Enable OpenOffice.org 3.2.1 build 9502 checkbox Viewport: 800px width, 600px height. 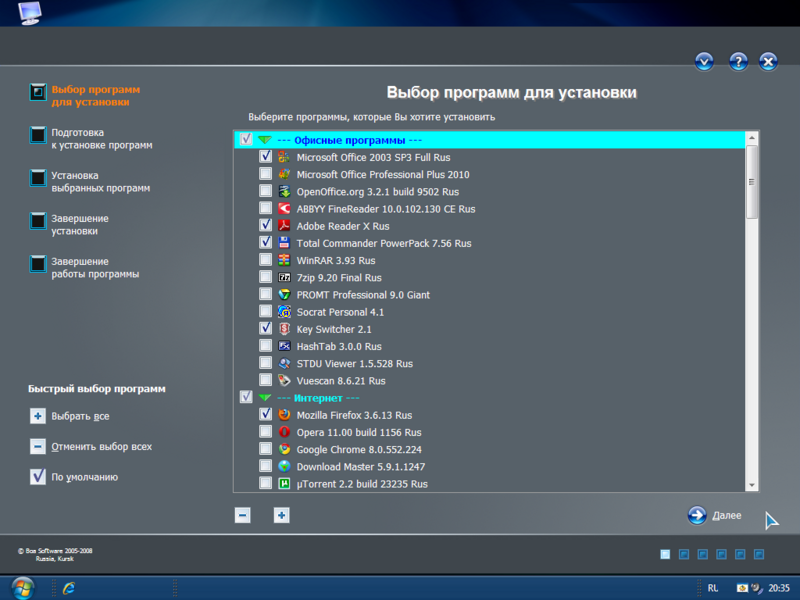point(265,191)
